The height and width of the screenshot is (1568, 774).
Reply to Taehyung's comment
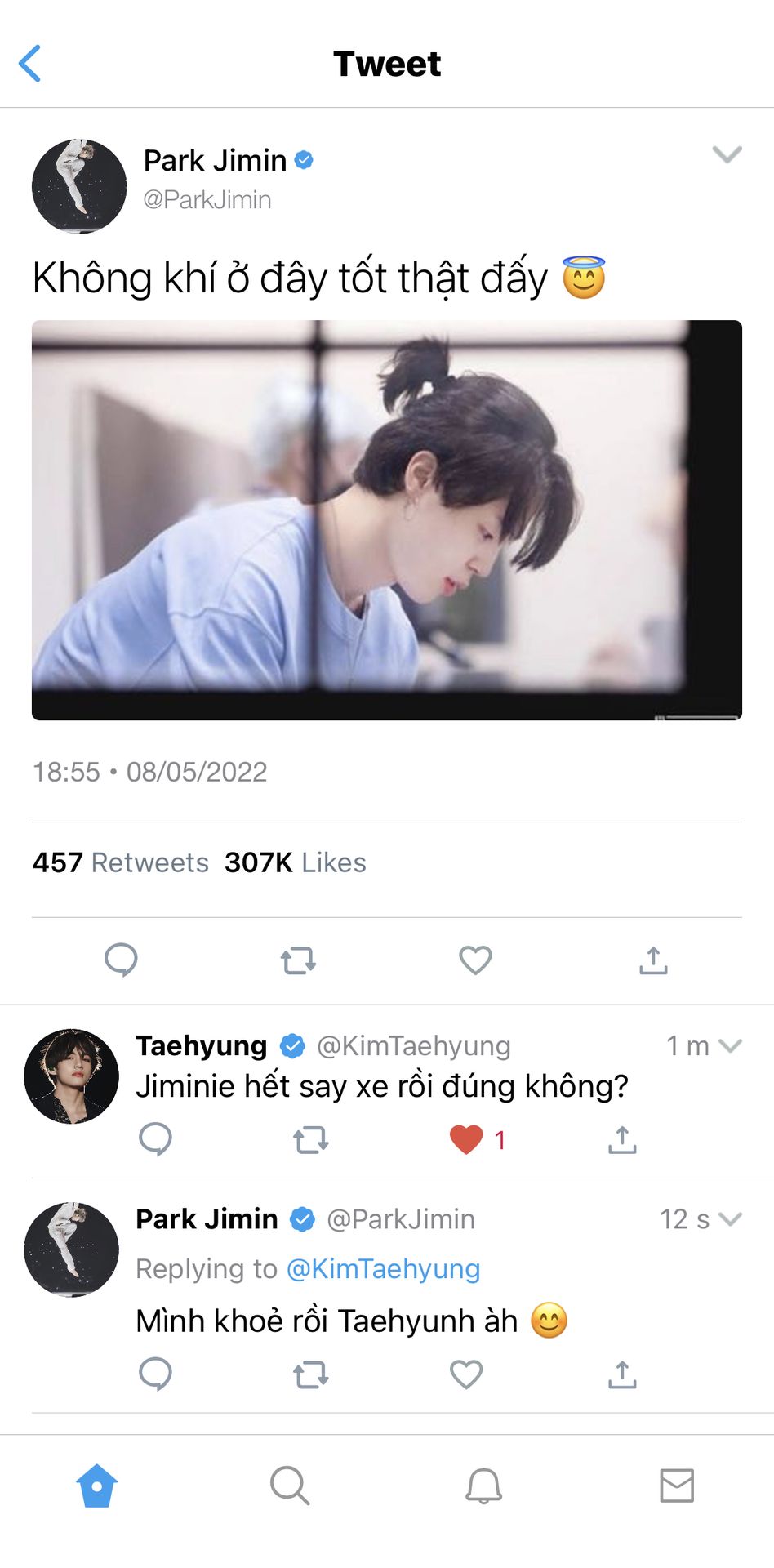coord(155,1138)
